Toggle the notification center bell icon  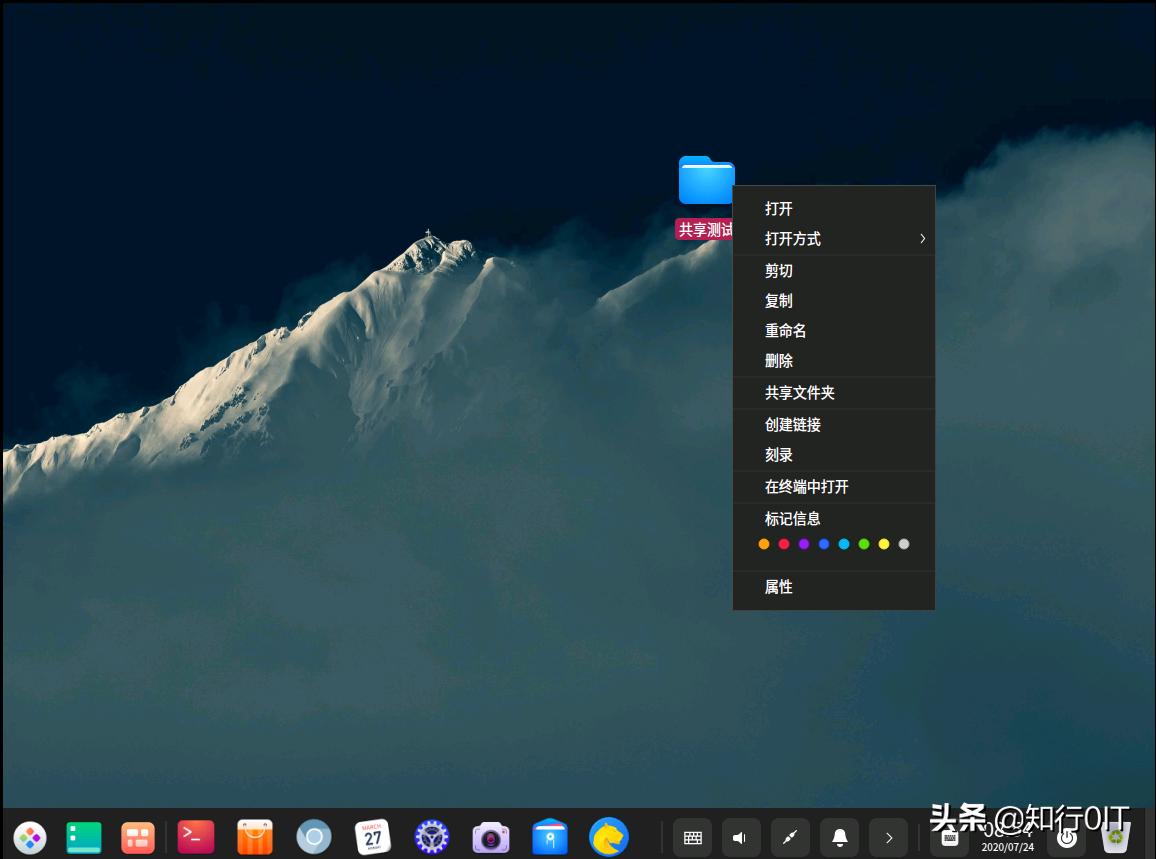839,838
